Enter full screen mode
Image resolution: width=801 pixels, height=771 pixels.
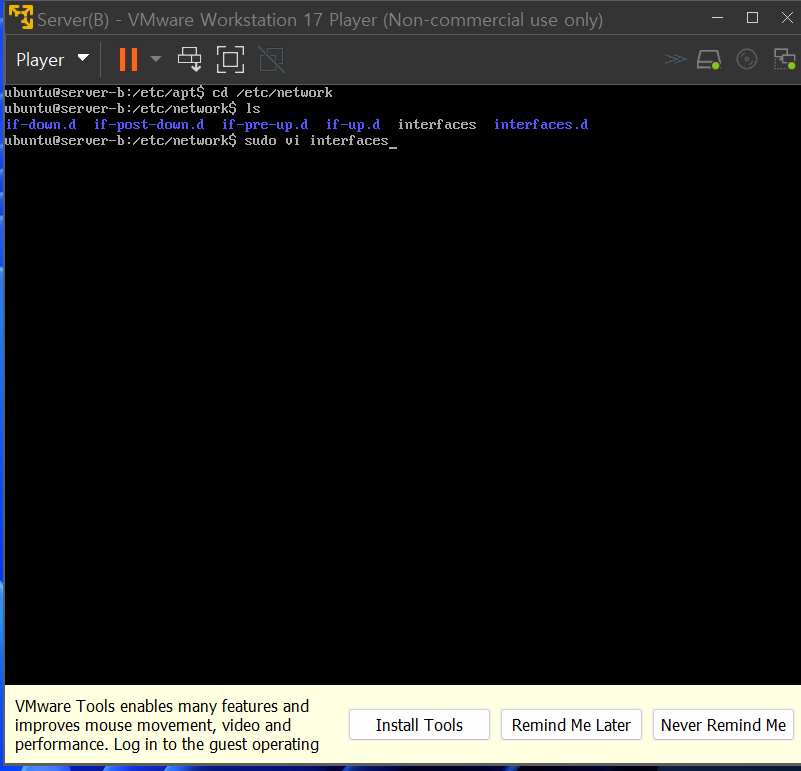point(230,59)
